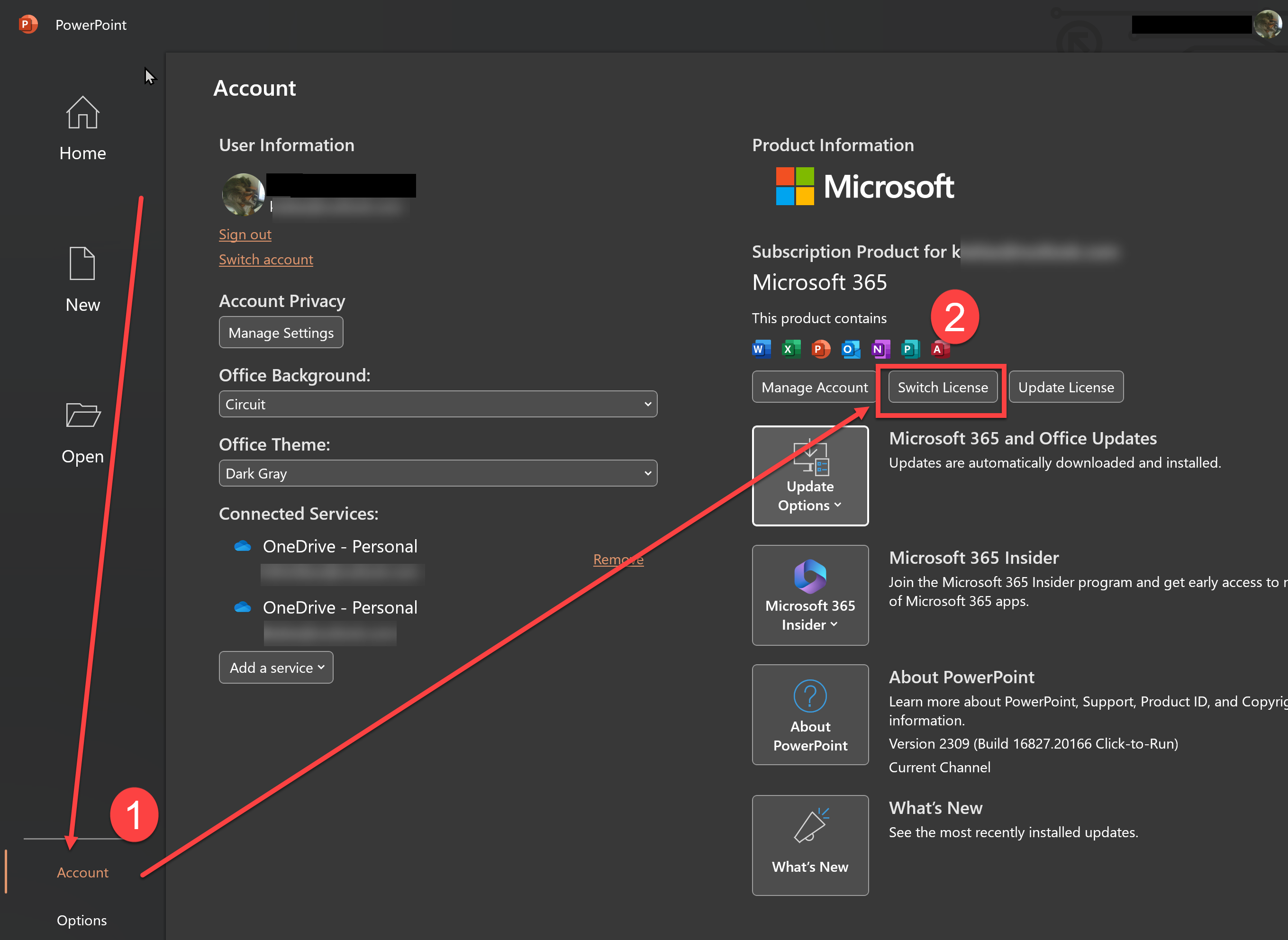Click the first OneDrive - Personal cloud icon
The height and width of the screenshot is (940, 1288).
(243, 546)
